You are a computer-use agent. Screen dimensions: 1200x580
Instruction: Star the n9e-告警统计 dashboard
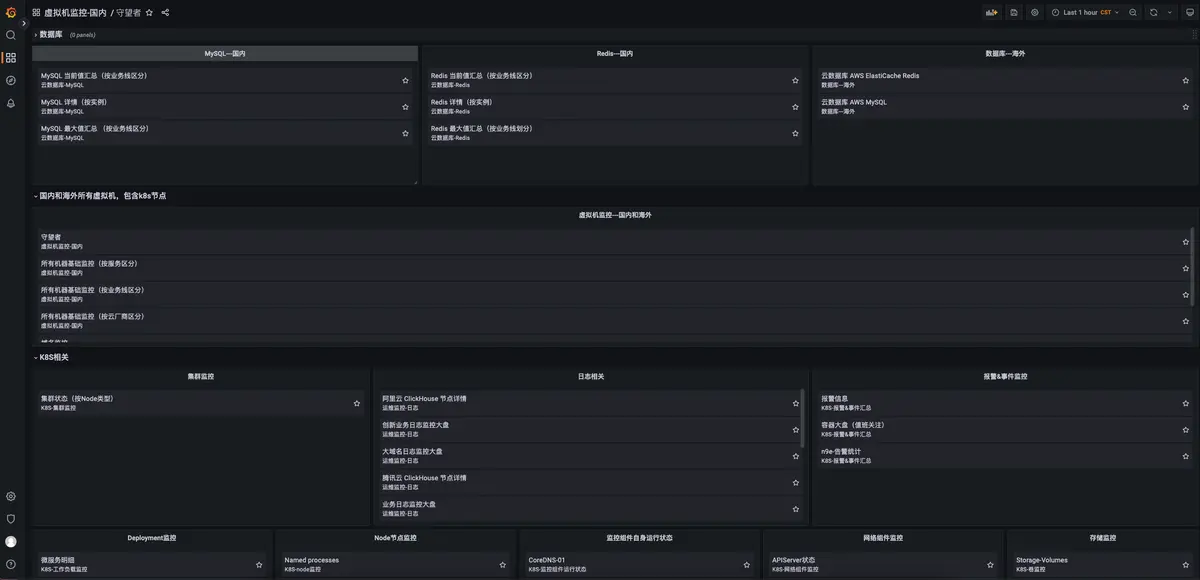(1186, 456)
